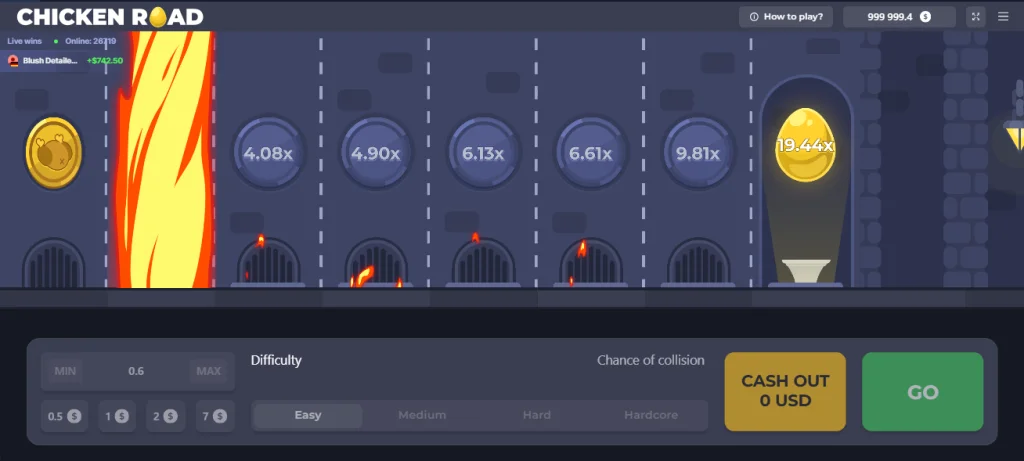Viewport: 1024px width, 461px height.
Task: Set bet to MAX
Action: click(208, 371)
